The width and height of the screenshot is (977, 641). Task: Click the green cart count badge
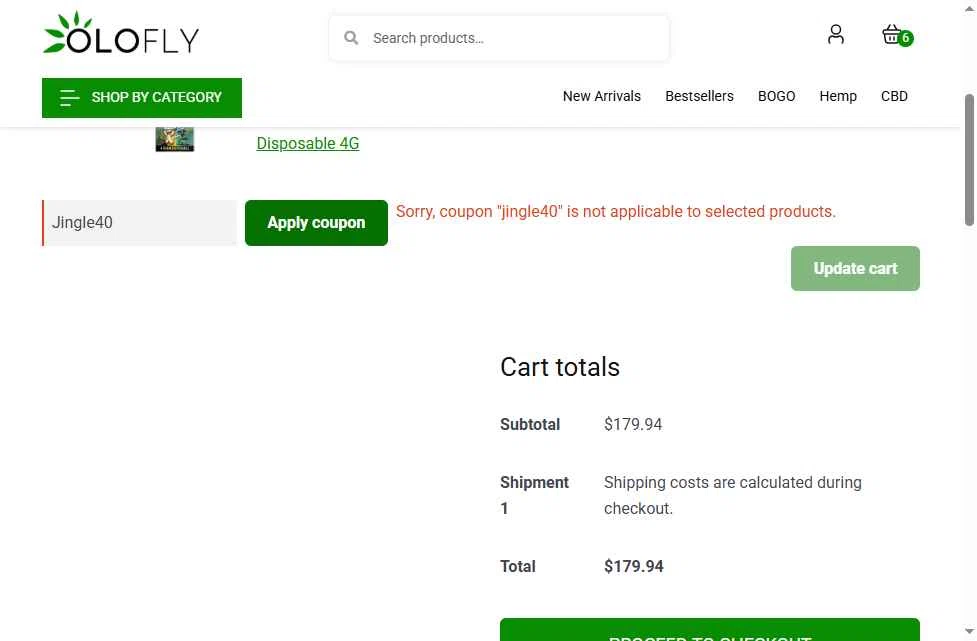[x=906, y=39]
